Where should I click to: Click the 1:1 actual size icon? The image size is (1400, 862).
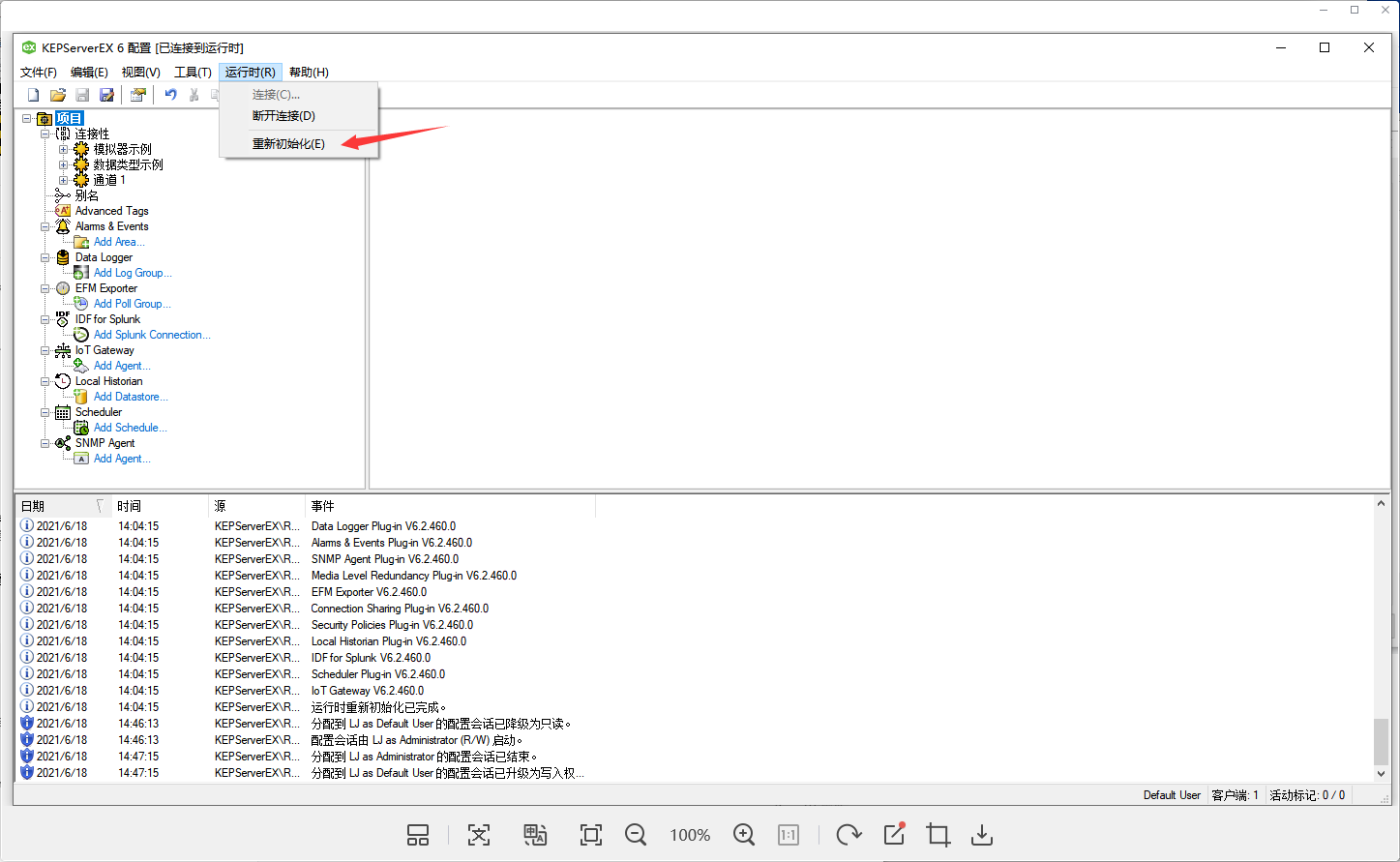789,835
